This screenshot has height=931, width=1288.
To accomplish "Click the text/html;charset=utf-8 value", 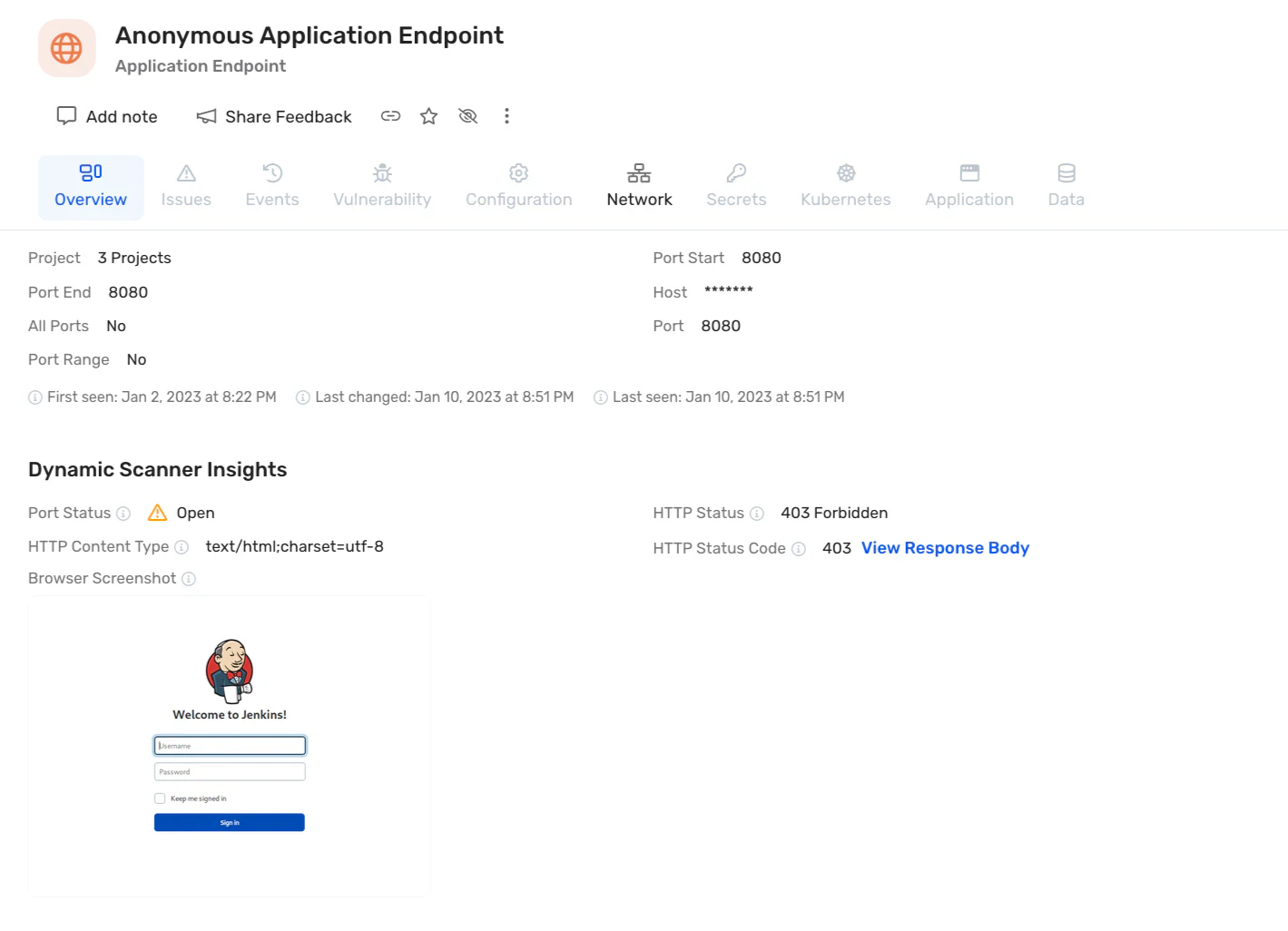I will pyautogui.click(x=295, y=546).
